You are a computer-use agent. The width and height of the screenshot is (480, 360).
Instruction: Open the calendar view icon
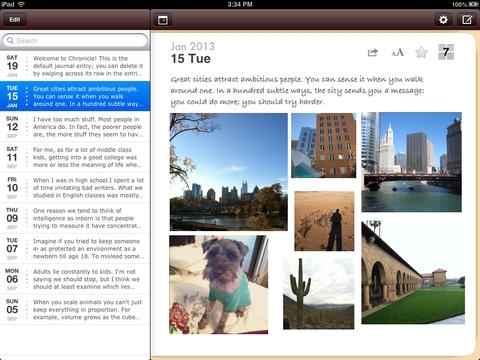tap(163, 20)
